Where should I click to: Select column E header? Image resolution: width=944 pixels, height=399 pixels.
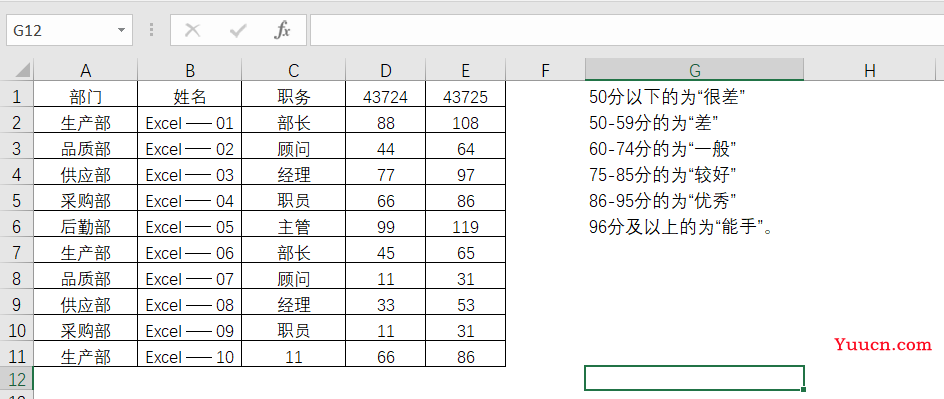point(465,70)
